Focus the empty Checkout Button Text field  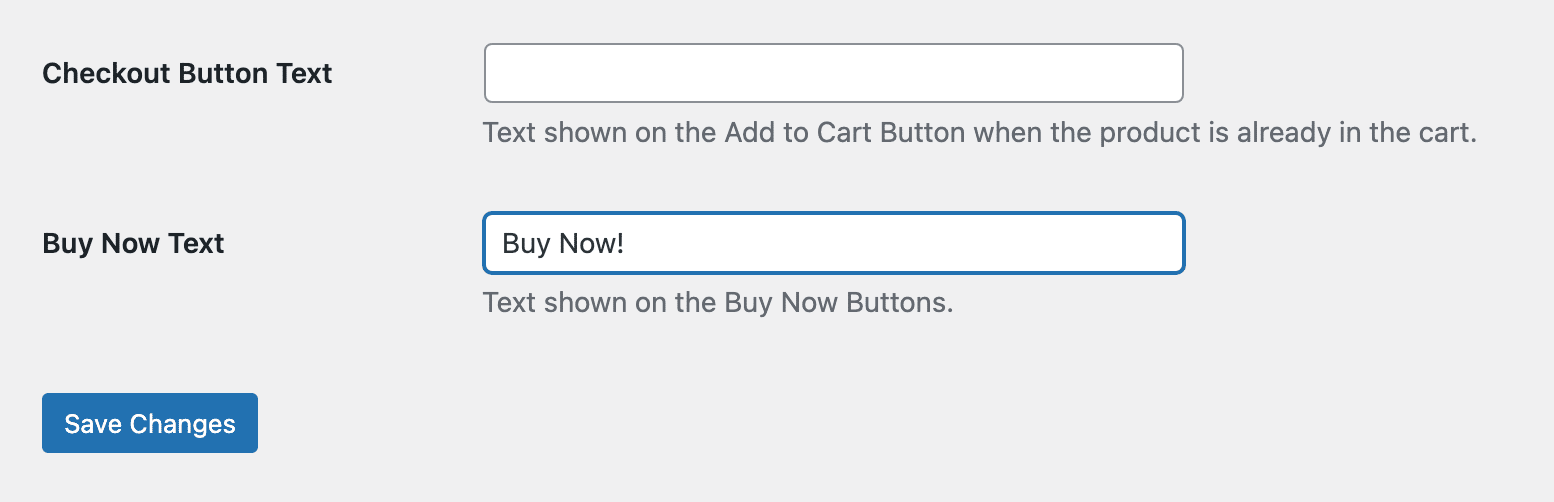coord(833,73)
